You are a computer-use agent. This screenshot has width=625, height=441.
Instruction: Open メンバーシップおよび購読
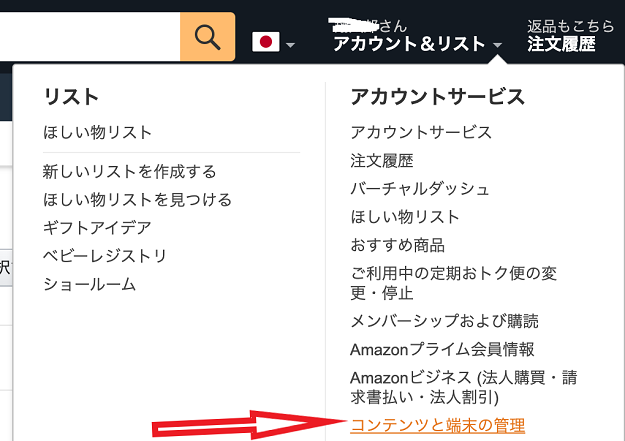(x=444, y=321)
